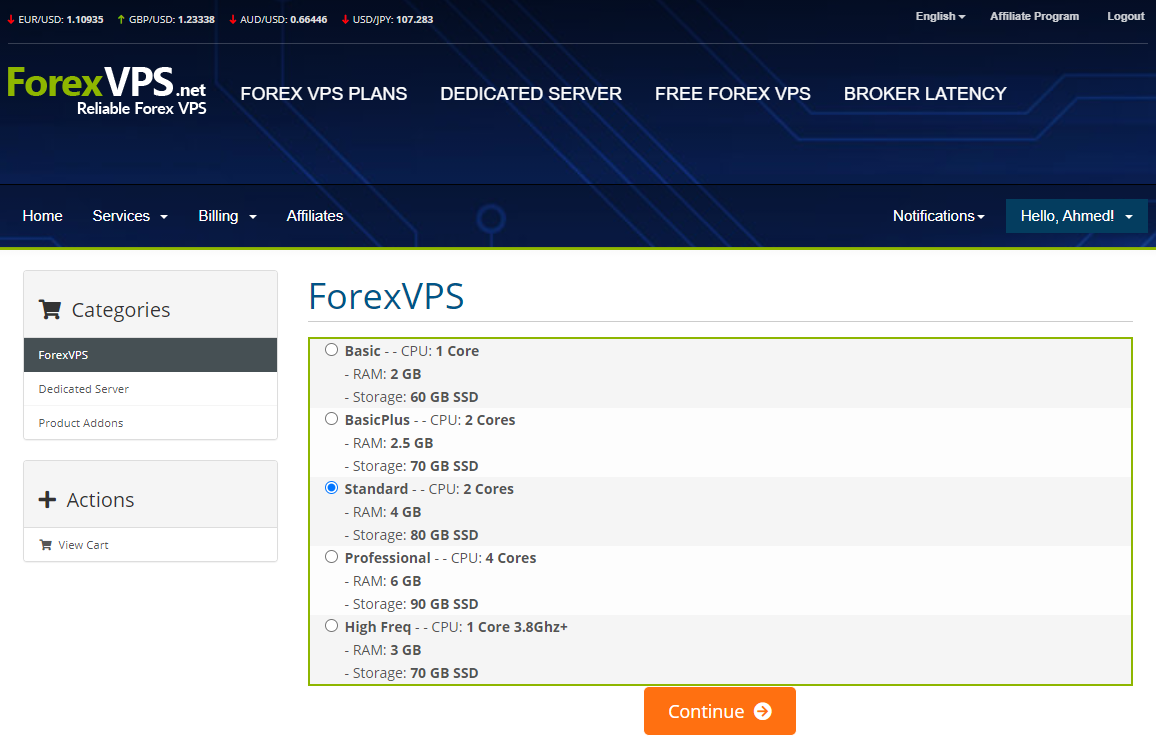Click the ForexVPS.net logo

click(x=107, y=91)
